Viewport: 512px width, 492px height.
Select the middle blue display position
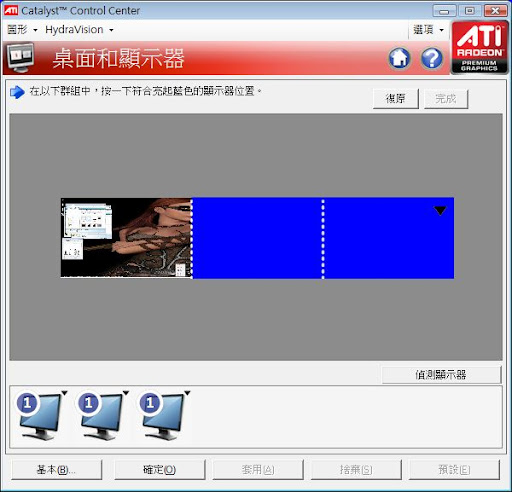click(257, 238)
